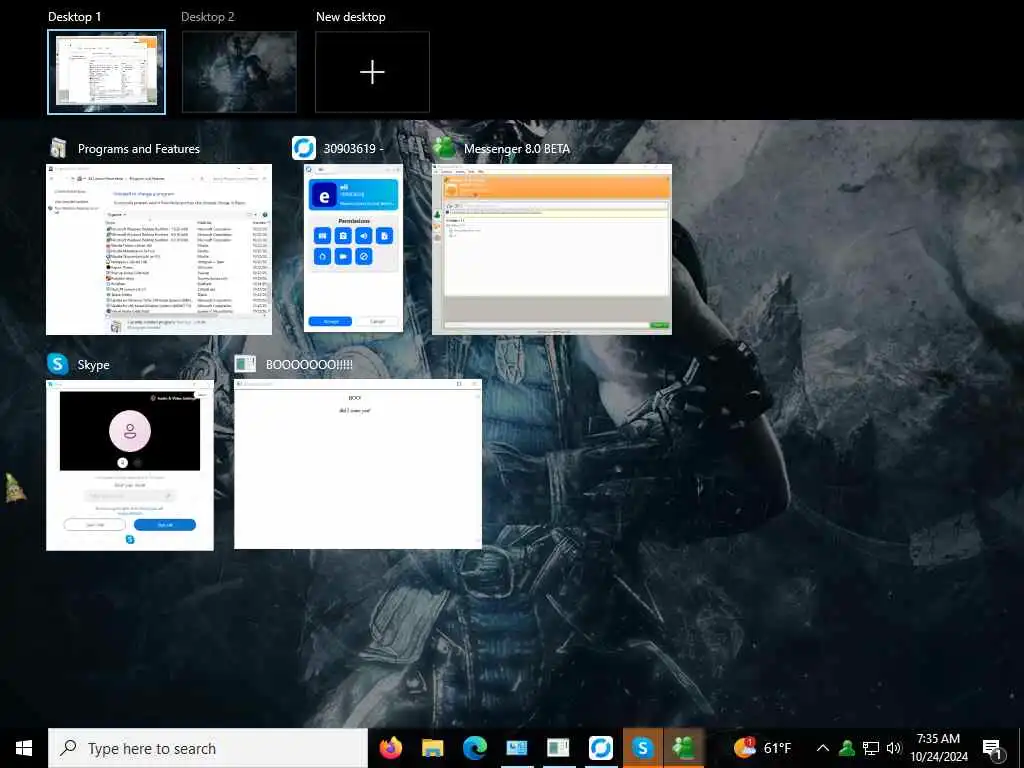
Task: Select the Programs and Features window thumbnail
Action: coord(159,249)
